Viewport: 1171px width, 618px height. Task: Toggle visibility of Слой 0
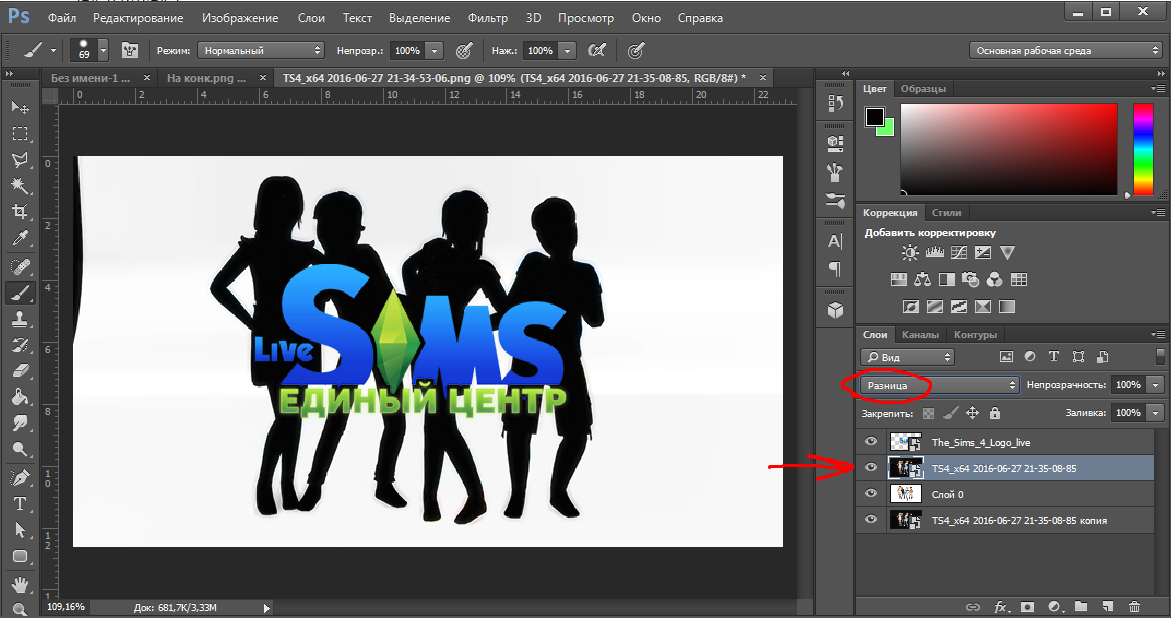(x=871, y=494)
